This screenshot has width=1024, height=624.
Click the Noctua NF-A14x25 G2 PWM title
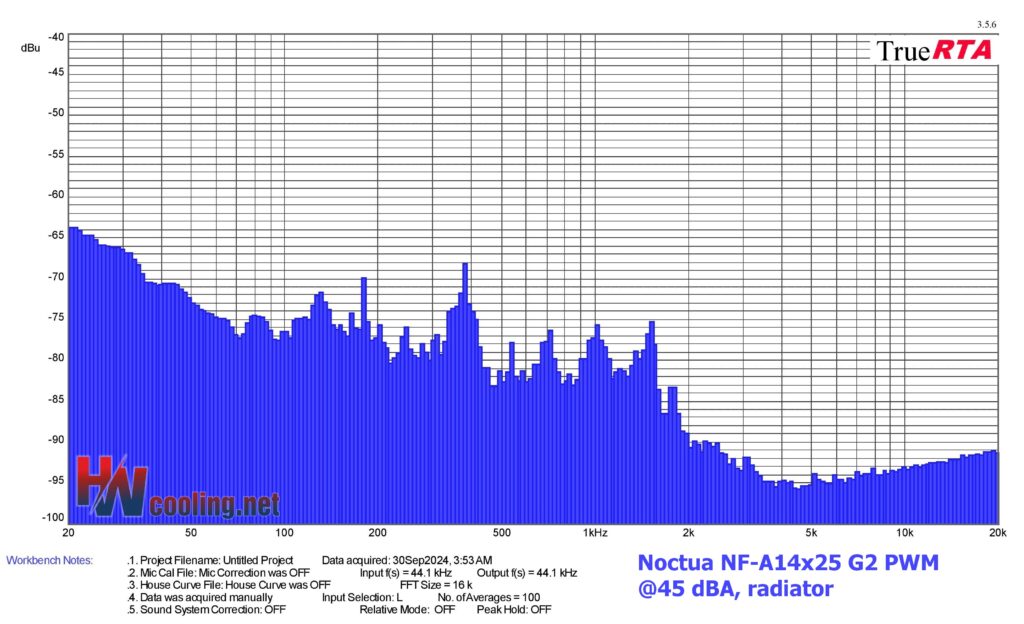788,563
